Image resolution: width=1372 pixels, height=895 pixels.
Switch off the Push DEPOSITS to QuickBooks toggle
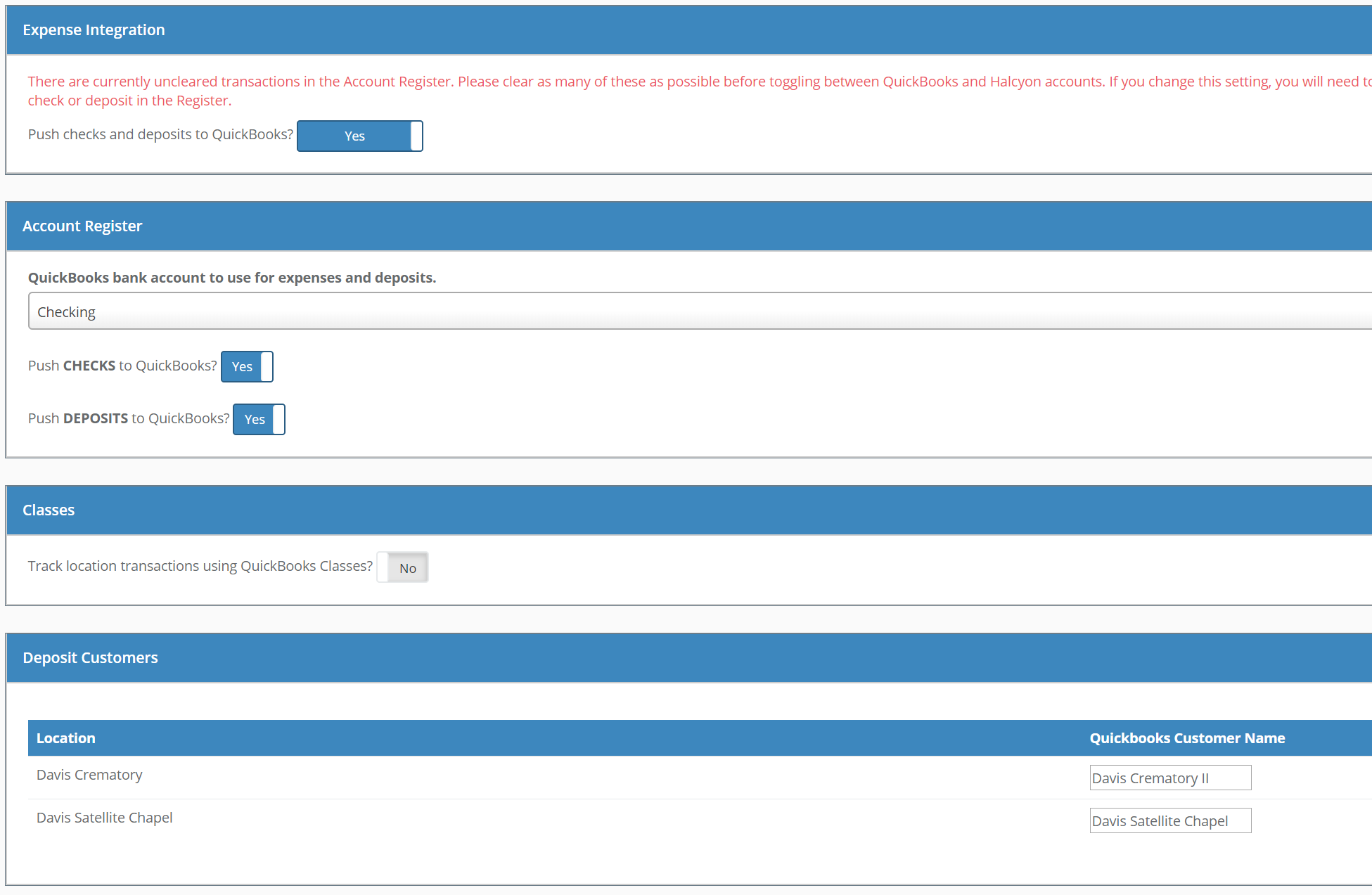(x=259, y=419)
